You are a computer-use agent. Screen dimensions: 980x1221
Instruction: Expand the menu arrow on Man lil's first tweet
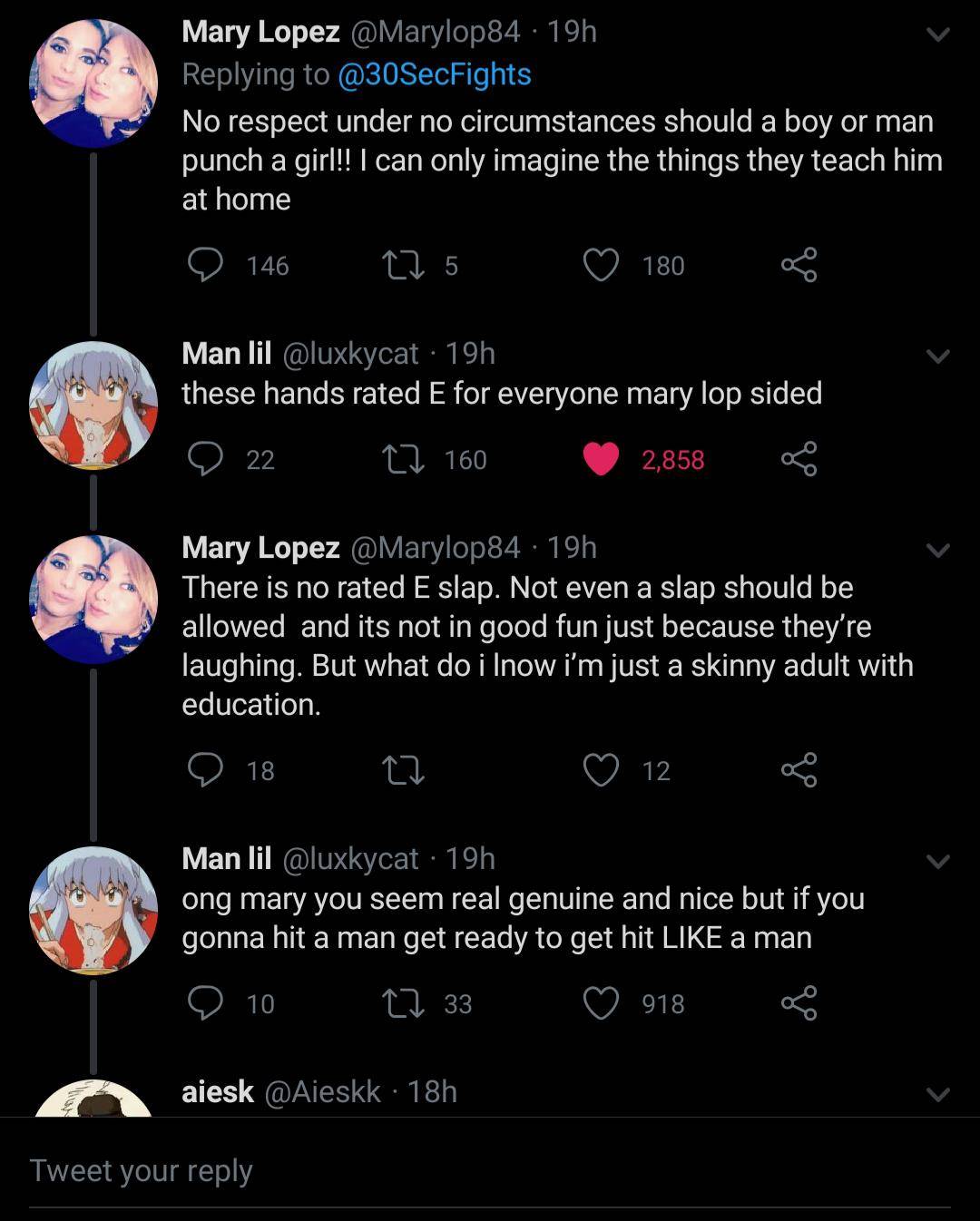point(937,357)
